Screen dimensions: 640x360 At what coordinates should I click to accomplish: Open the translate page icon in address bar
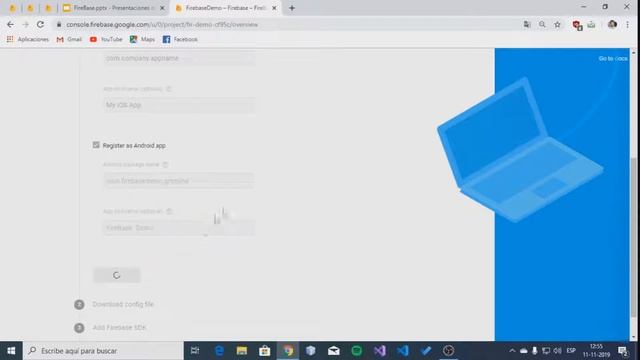[x=527, y=24]
